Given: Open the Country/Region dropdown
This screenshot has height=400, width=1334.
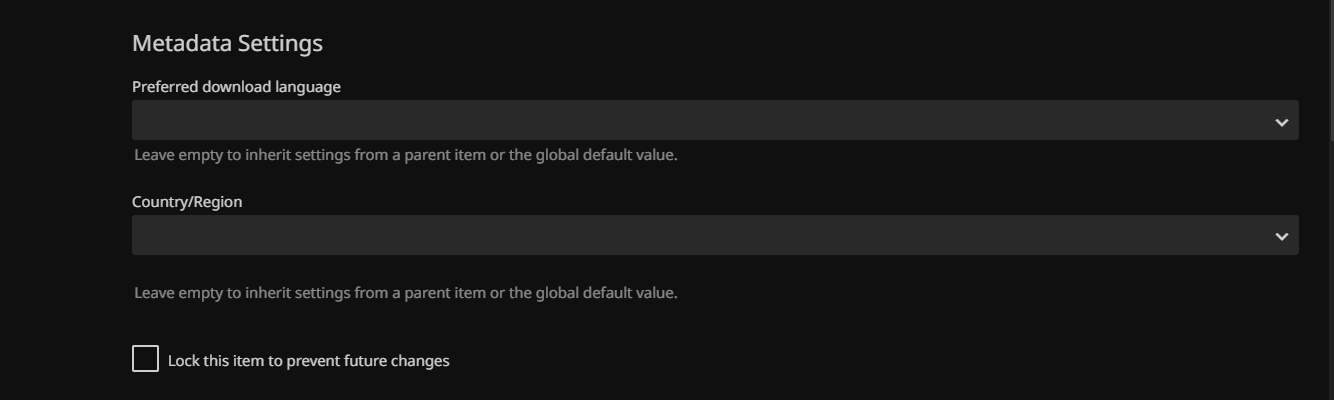Looking at the screenshot, I should click(715, 235).
